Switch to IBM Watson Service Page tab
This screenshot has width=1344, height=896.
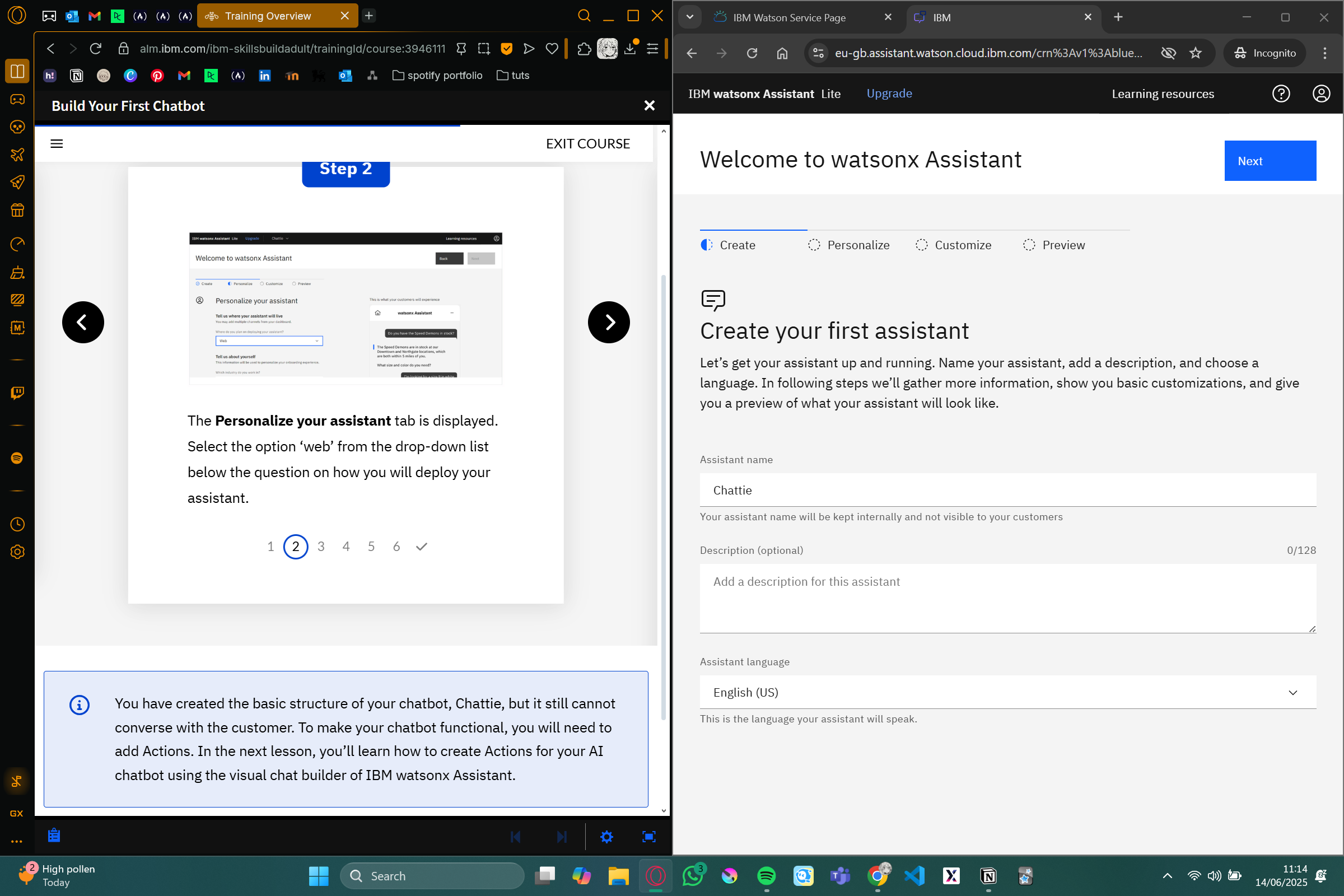coord(788,17)
